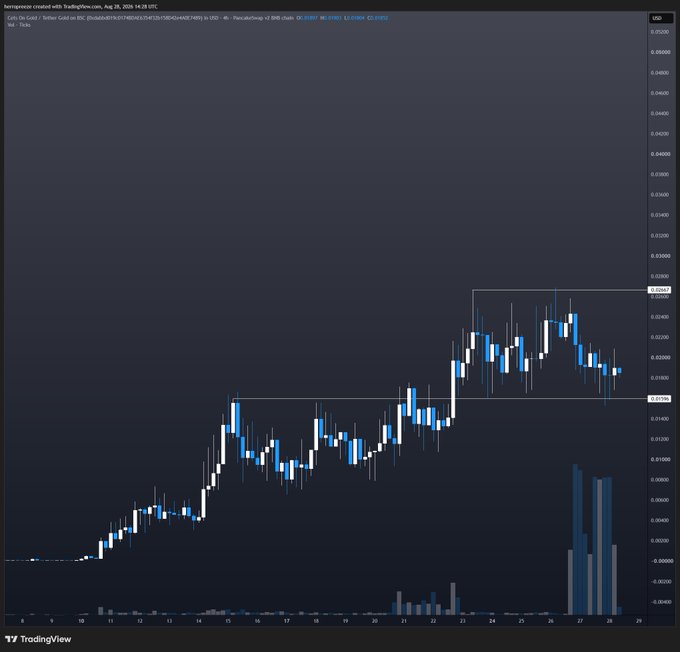Click the 0.01596 price label on the axis
Screen dimensions: 680x652
coord(660,398)
